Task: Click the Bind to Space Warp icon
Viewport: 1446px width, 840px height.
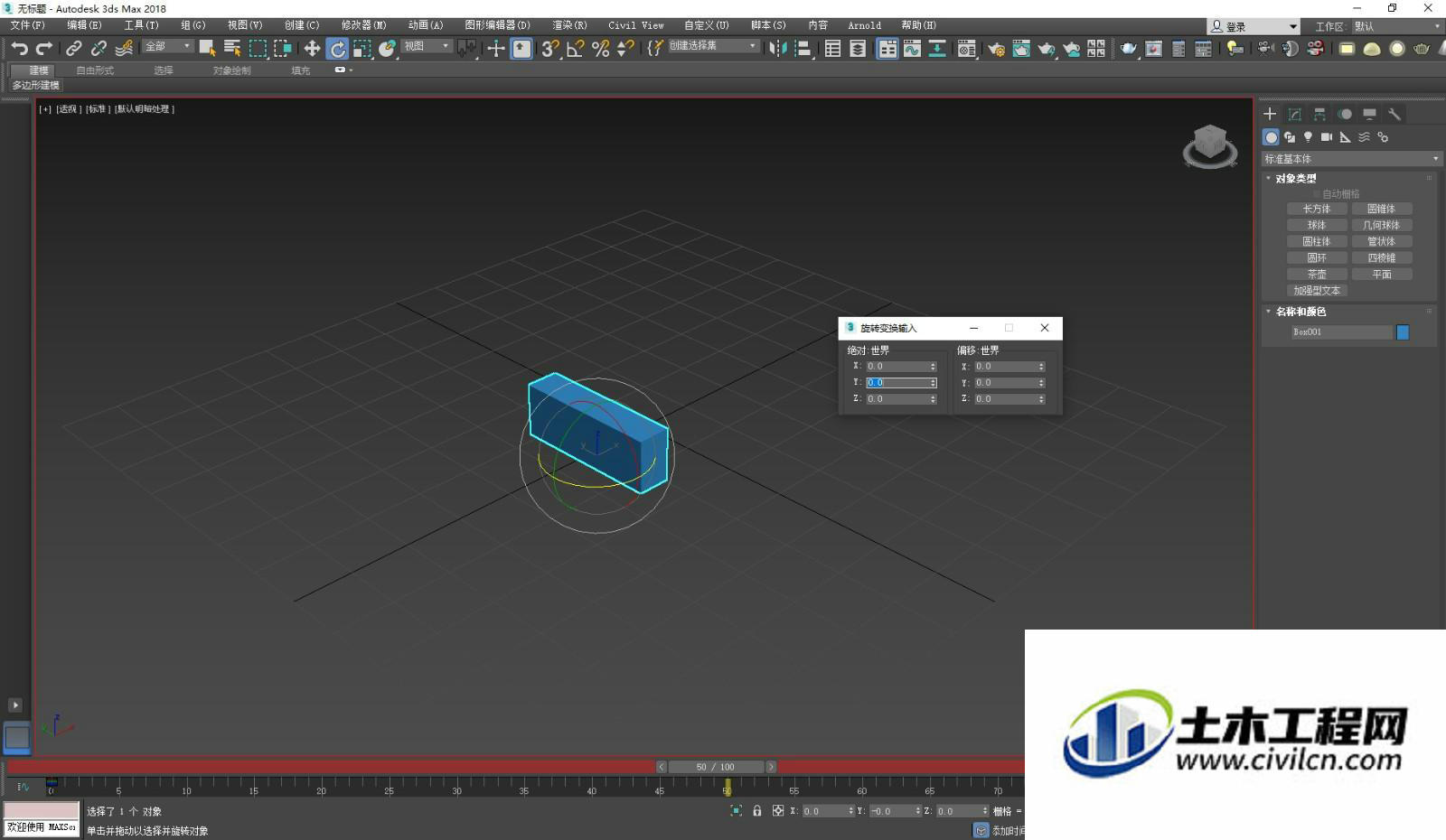Action: pyautogui.click(x=124, y=48)
